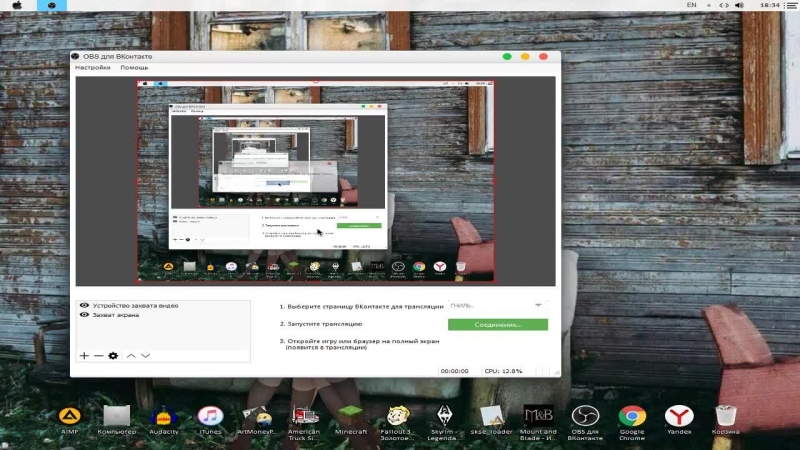Image resolution: width=800 pixels, height=450 pixels.
Task: Launch ArtMoney from the dock
Action: [x=257, y=420]
